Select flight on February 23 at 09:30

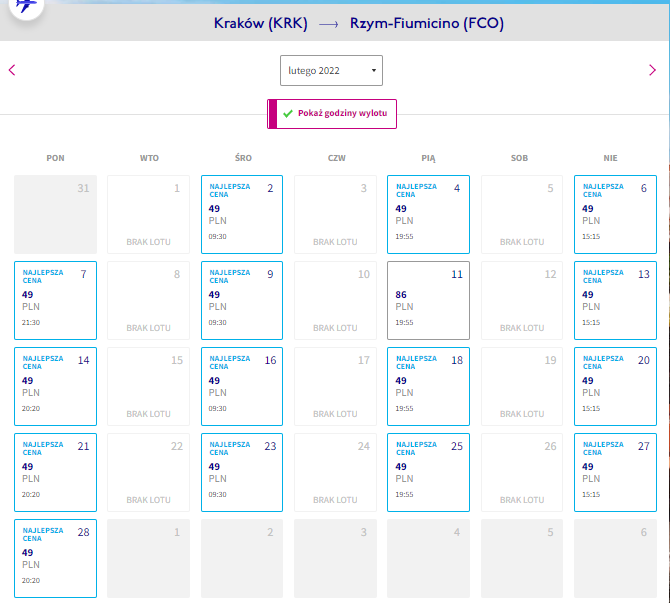point(242,472)
